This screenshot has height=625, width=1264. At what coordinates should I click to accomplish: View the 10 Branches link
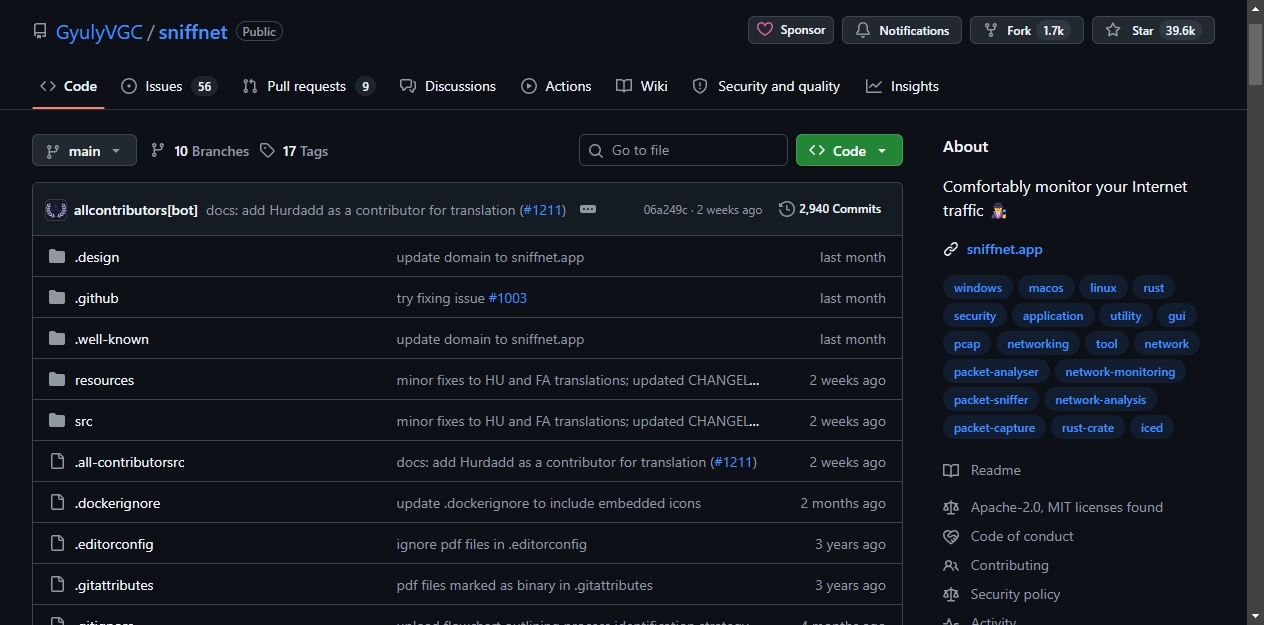click(x=200, y=151)
